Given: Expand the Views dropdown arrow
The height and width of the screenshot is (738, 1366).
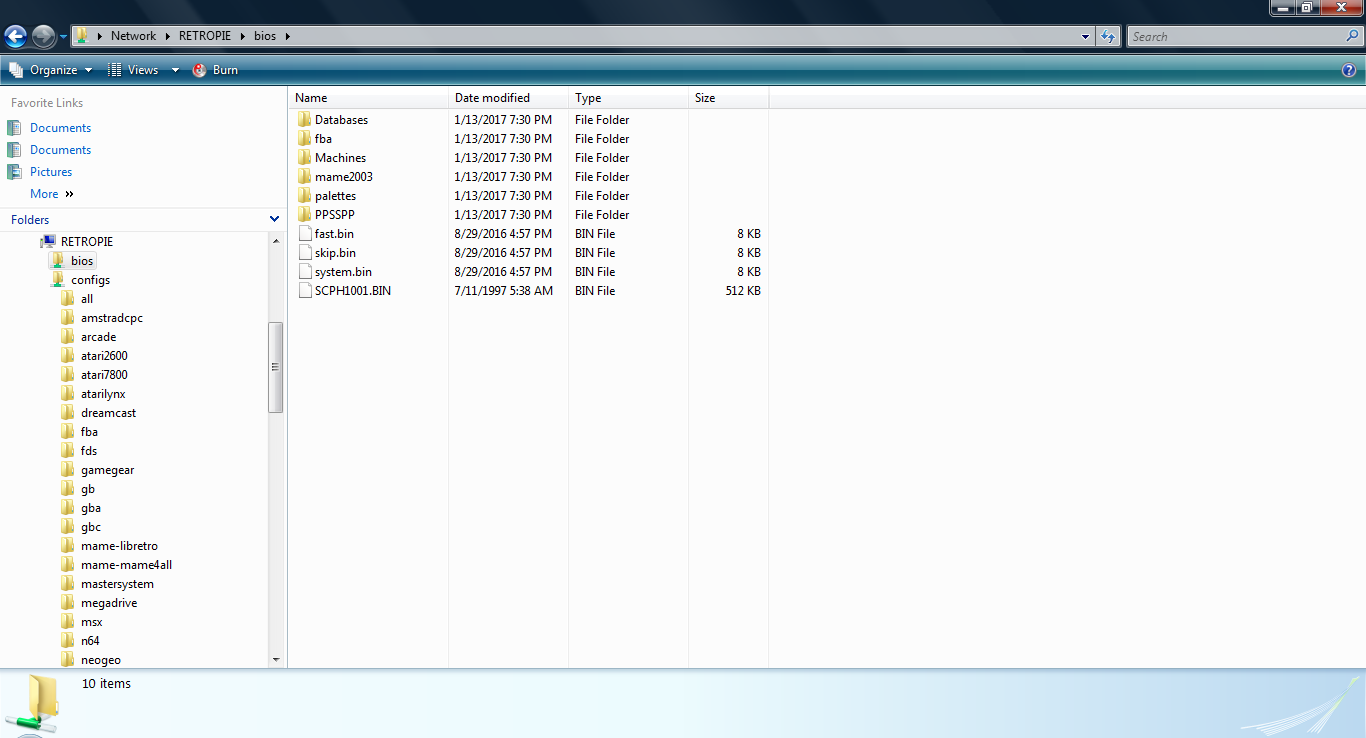Looking at the screenshot, I should [x=175, y=70].
